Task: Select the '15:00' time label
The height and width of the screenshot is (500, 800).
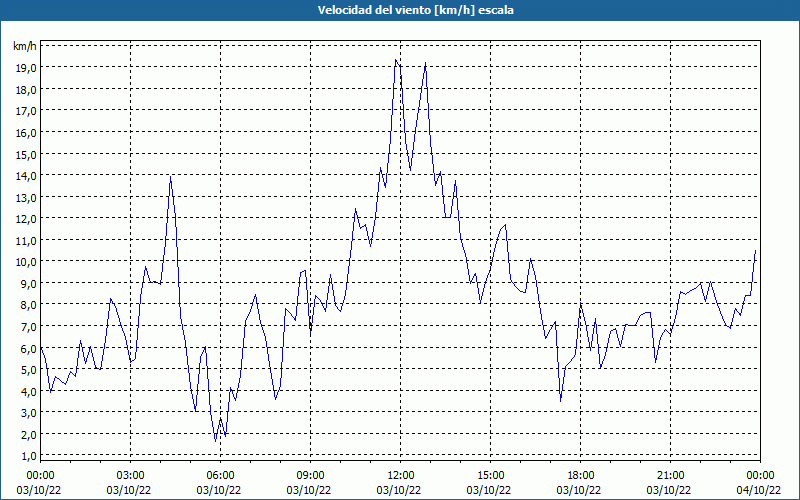Action: pyautogui.click(x=490, y=476)
